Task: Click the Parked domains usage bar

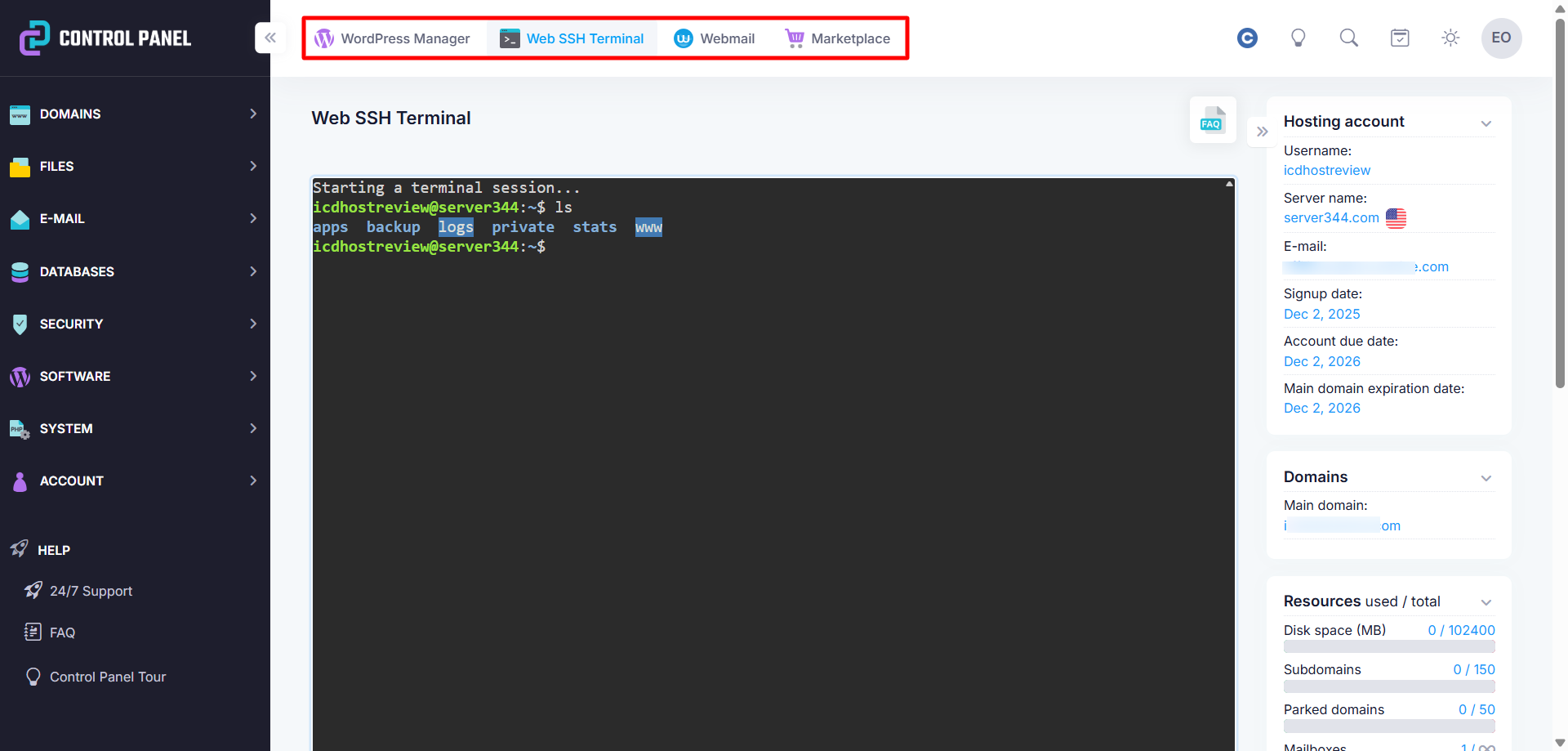Action: 1389,726
